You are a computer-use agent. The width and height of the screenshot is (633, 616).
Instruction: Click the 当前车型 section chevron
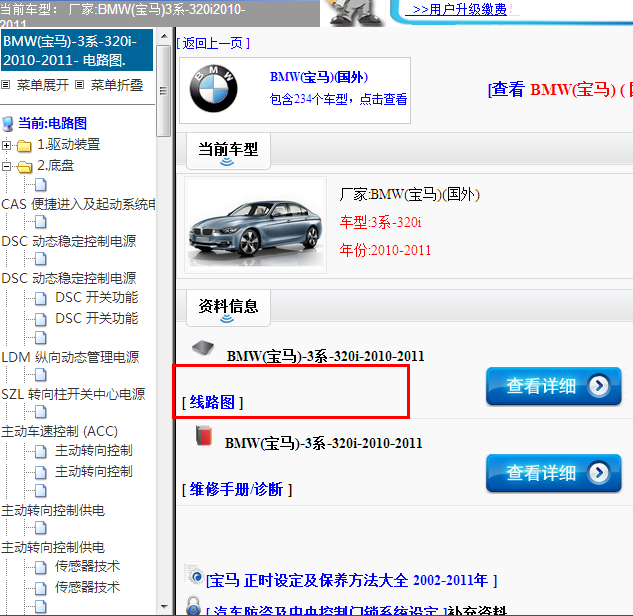pos(227,162)
